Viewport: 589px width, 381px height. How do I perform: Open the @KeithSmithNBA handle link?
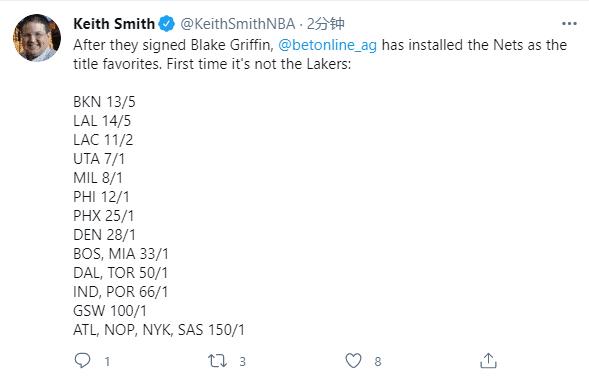coord(238,24)
